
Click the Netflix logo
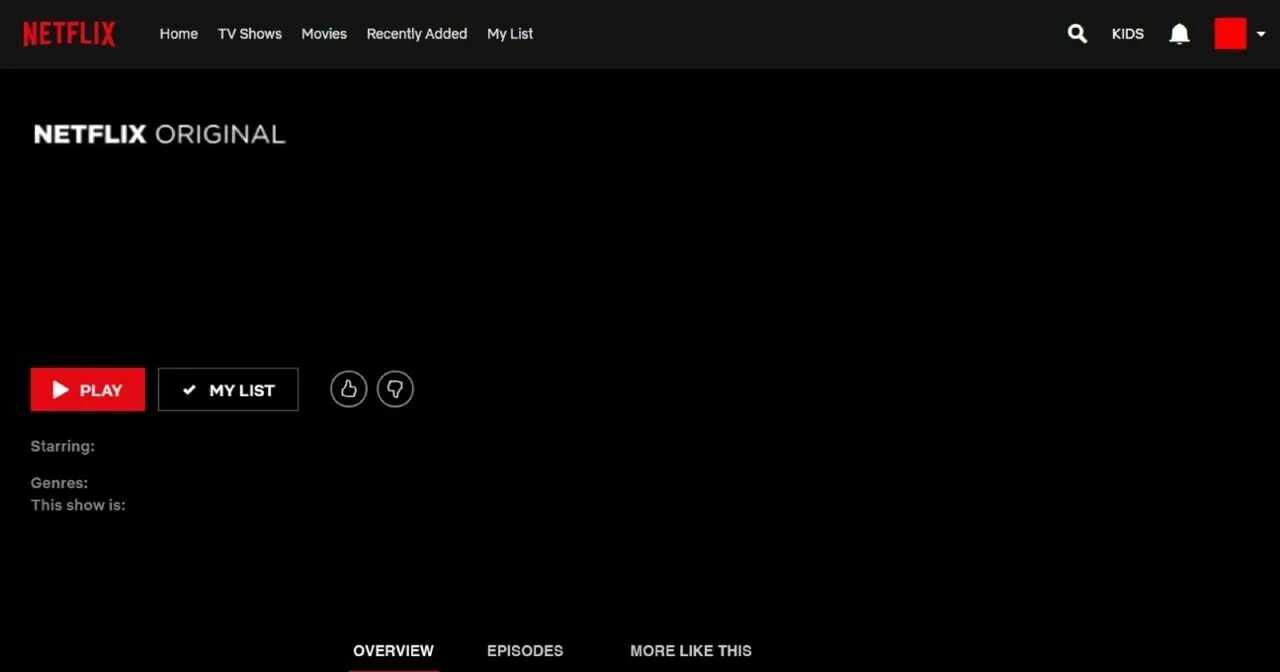(70, 34)
